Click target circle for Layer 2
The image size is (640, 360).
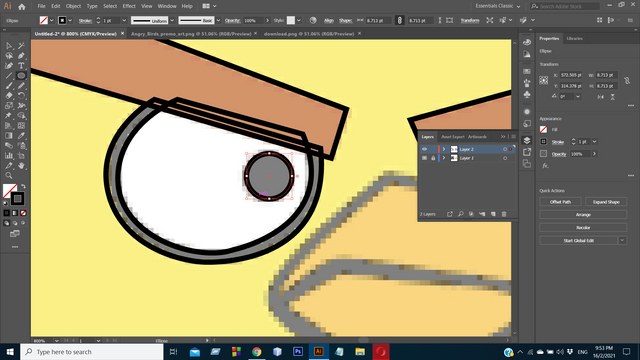tap(505, 149)
